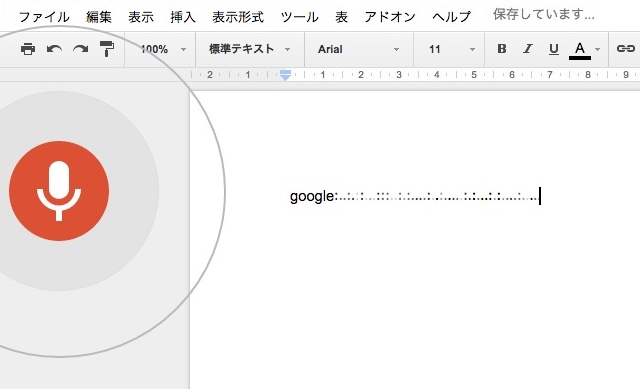Image resolution: width=640 pixels, height=389 pixels.
Task: Open the ヘルプ menu
Action: pos(451,17)
